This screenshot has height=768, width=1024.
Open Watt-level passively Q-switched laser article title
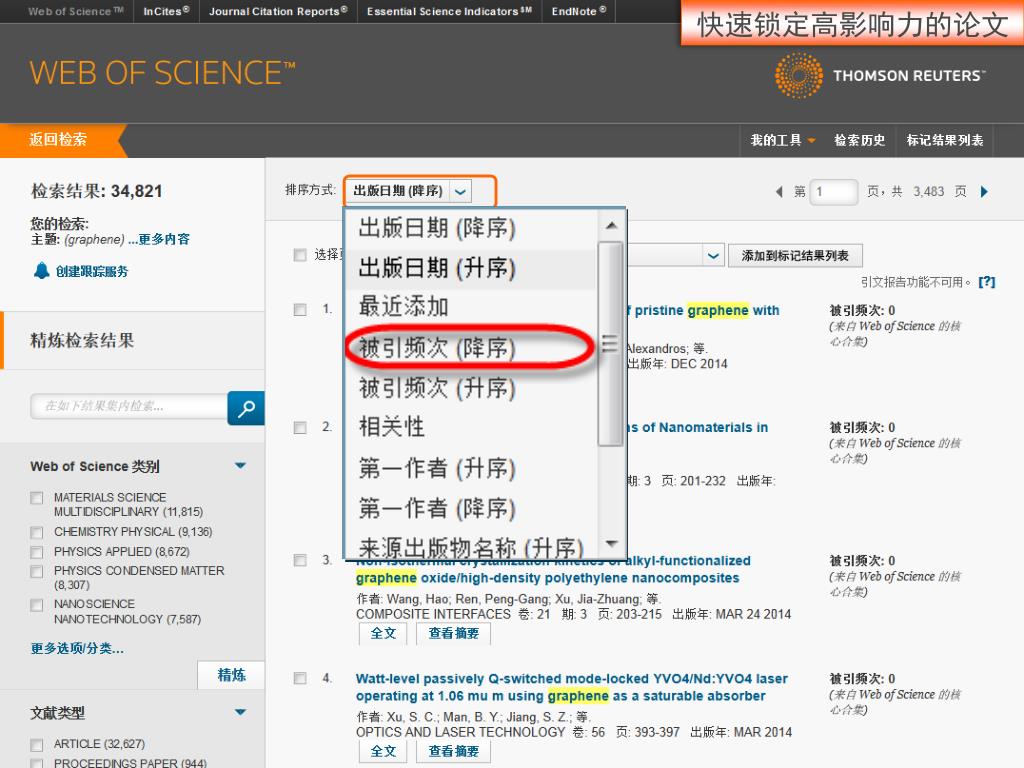tap(571, 687)
